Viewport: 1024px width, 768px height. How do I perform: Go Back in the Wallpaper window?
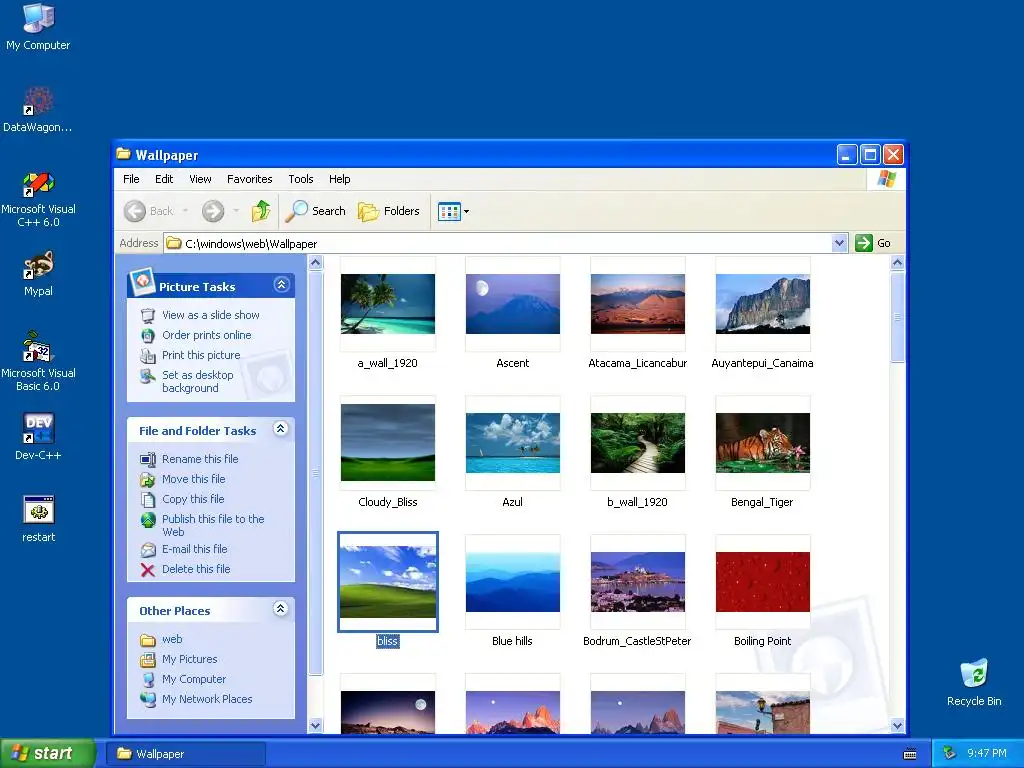(150, 211)
